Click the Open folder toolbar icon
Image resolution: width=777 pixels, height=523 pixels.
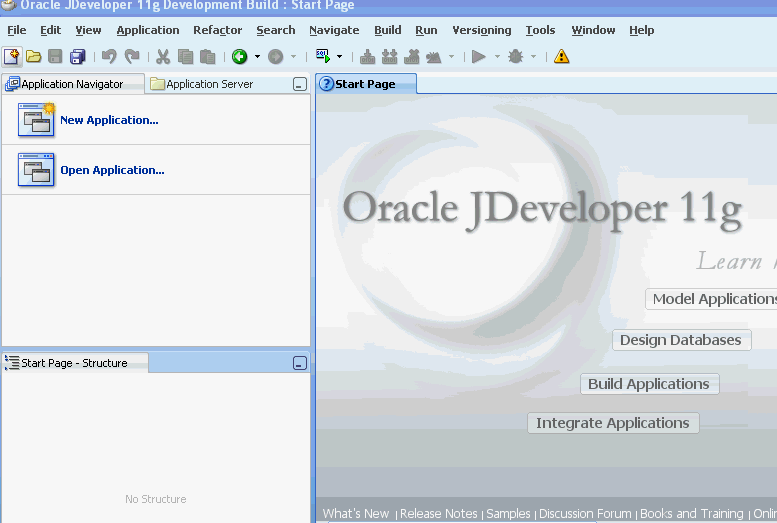(34, 57)
